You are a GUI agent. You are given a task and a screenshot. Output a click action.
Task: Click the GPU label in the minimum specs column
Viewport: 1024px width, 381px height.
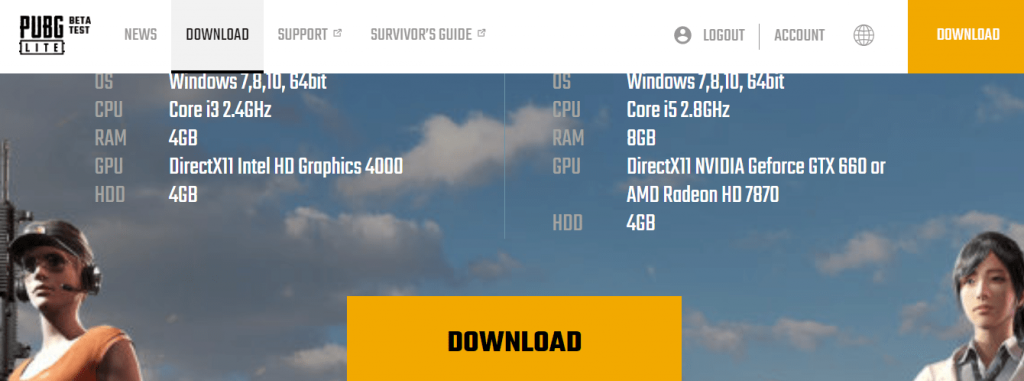click(x=108, y=167)
